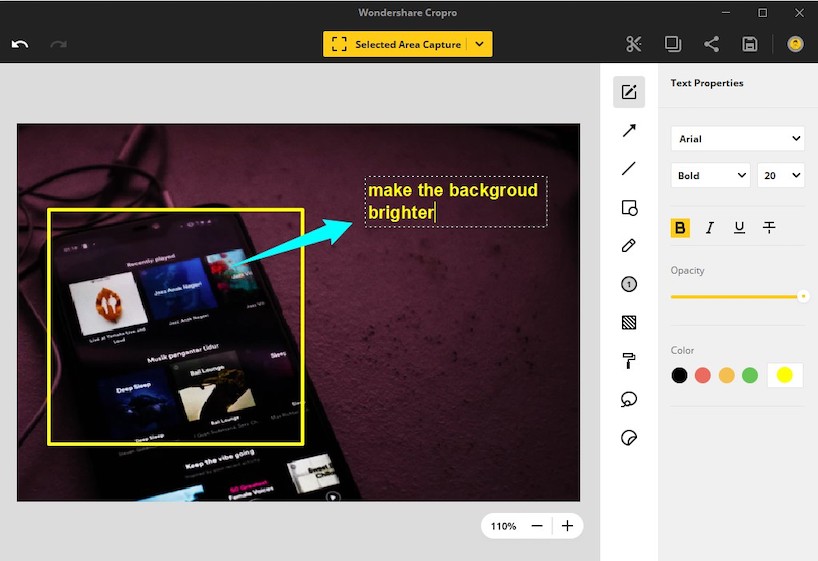Screen dimensions: 818x561
Task: Expand the capture mode dropdown arrow
Action: 480,44
